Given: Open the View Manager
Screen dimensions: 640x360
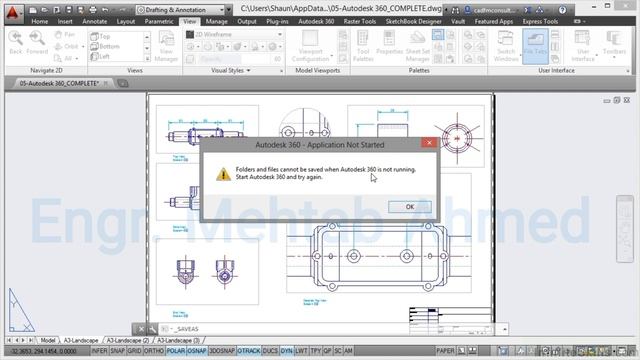Looking at the screenshot, I should (166, 47).
